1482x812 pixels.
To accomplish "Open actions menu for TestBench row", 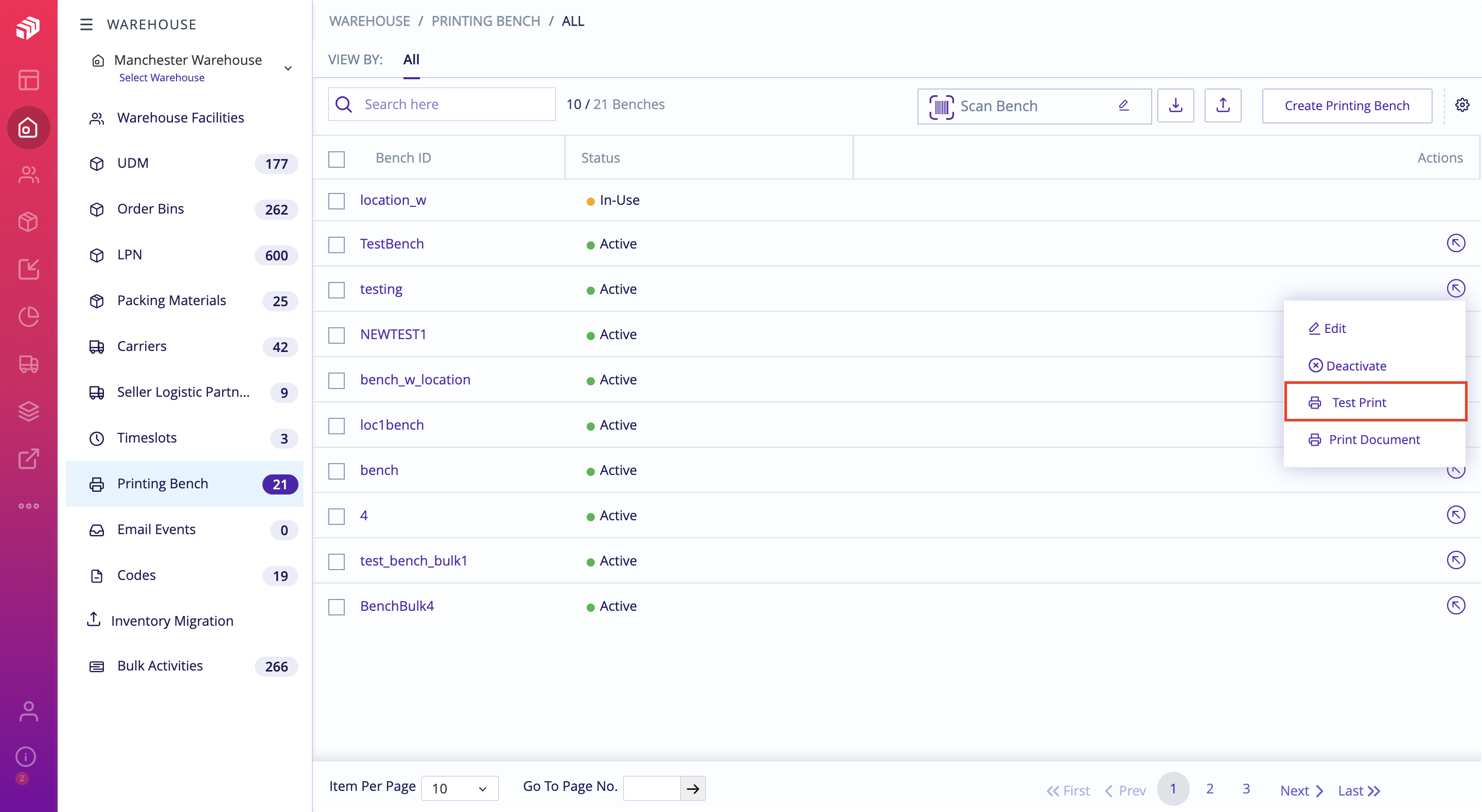I will click(1456, 243).
